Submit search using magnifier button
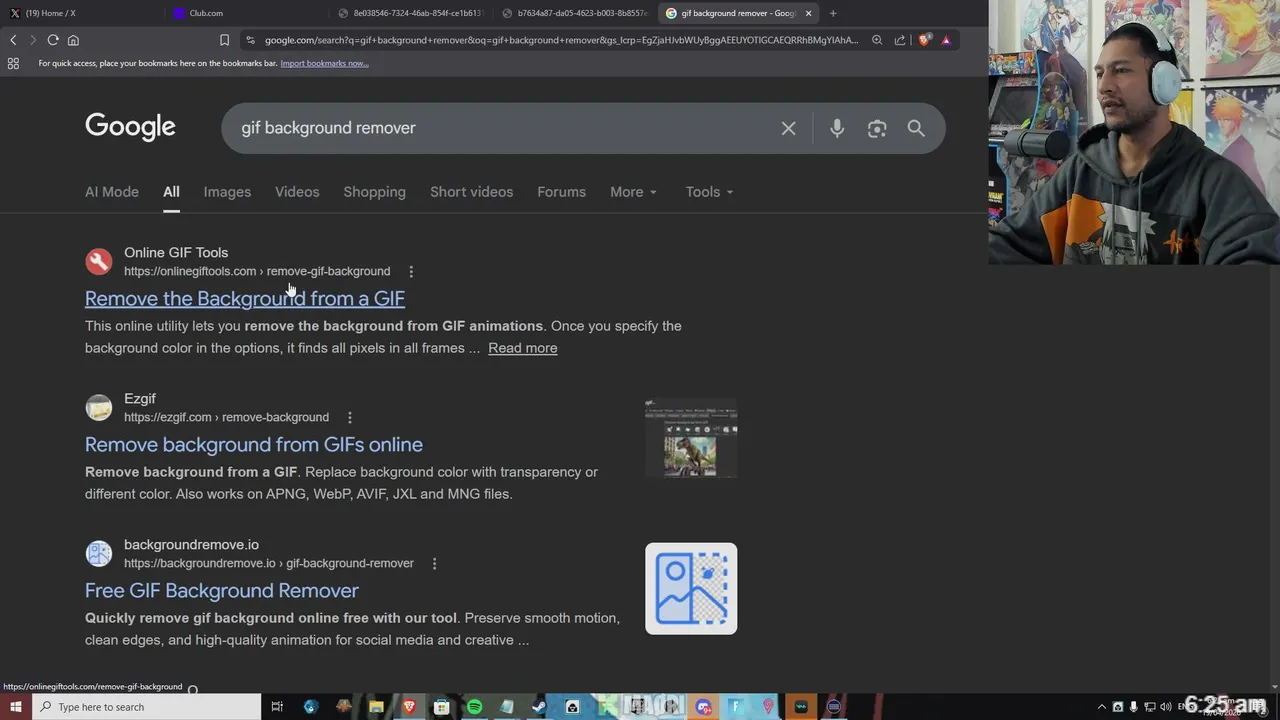Screen dimensions: 1280x720 916,128
